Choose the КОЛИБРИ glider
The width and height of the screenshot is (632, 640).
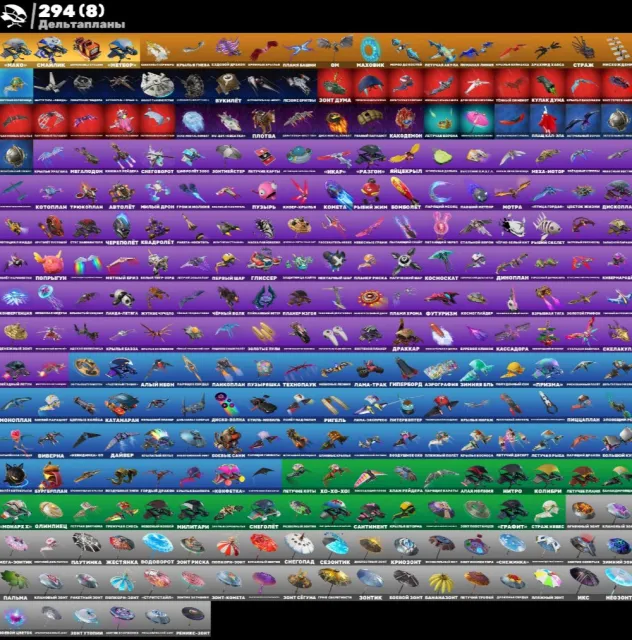pyautogui.click(x=548, y=477)
